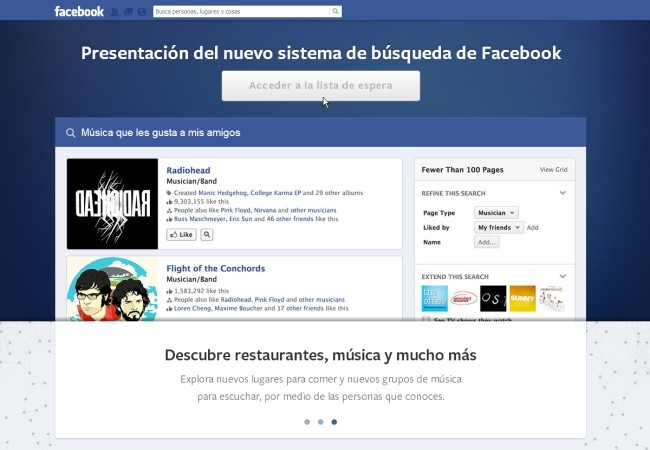
Task: Click 'Maxime Boucher' friend link
Action: [x=238, y=308]
